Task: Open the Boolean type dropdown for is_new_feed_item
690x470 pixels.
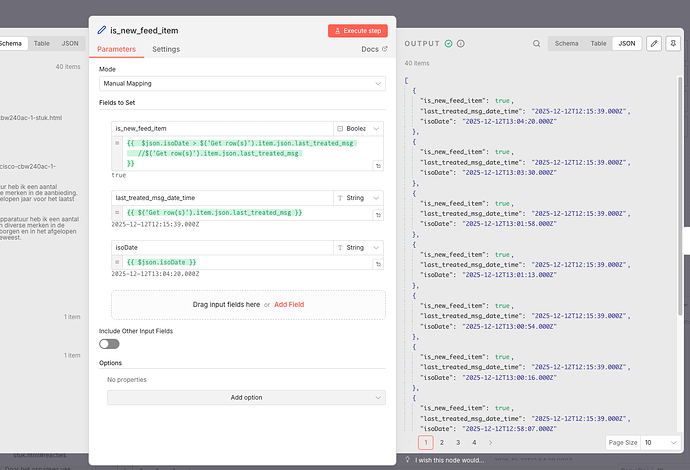Action: pyautogui.click(x=358, y=129)
